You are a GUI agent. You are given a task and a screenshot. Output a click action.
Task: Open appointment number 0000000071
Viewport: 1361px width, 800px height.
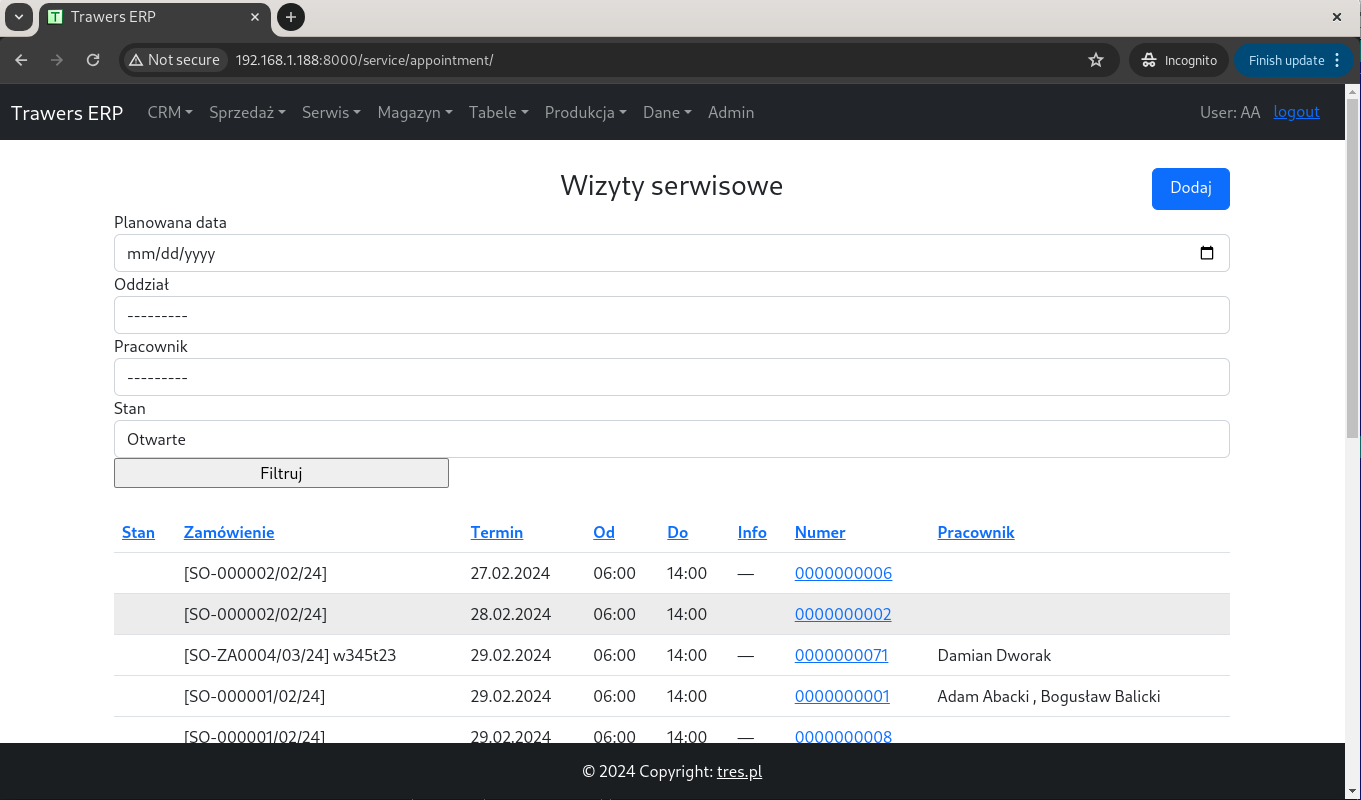coord(841,655)
